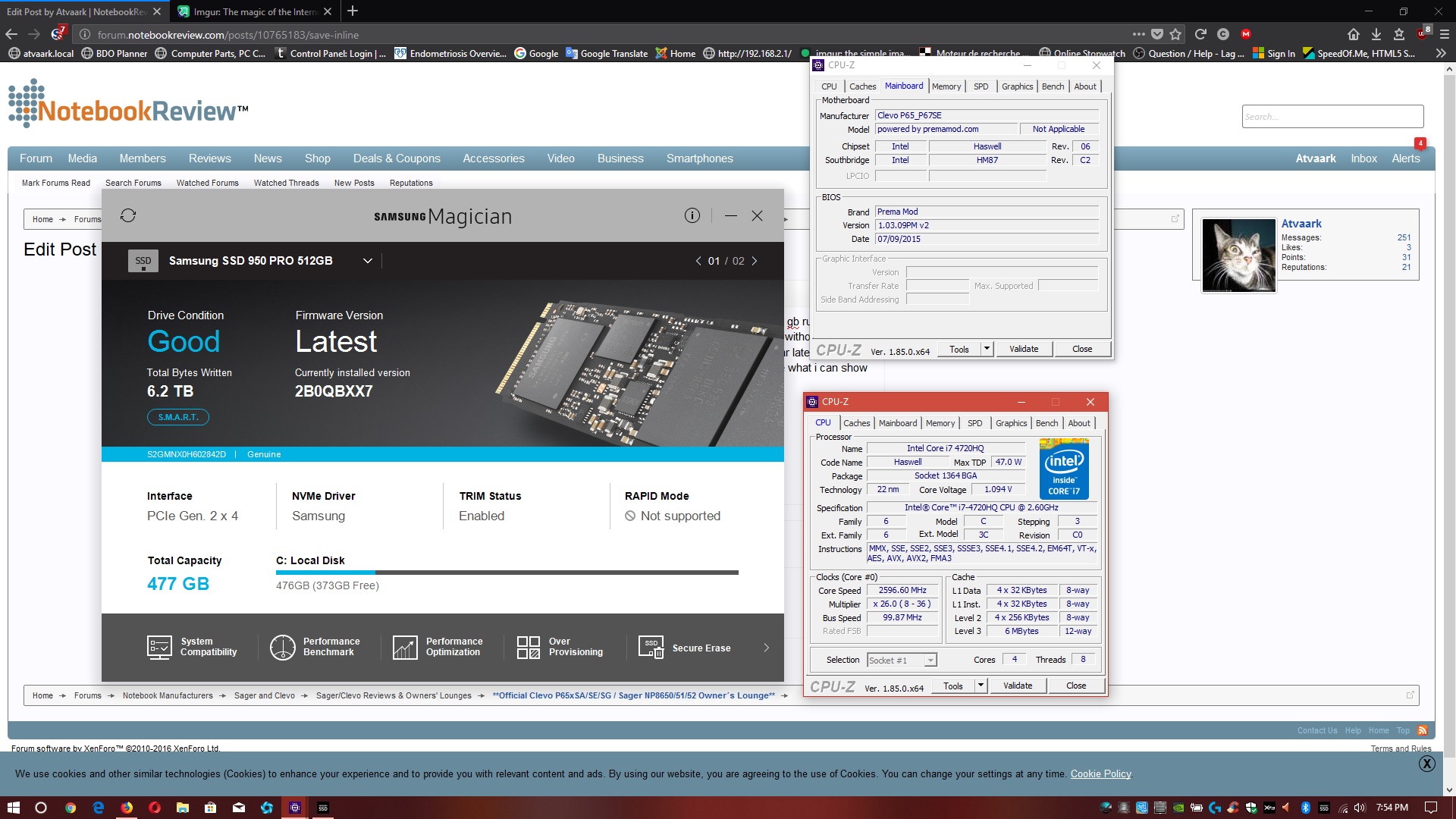Open the page actions three-dots menu
The height and width of the screenshot is (819, 1456).
[1138, 34]
